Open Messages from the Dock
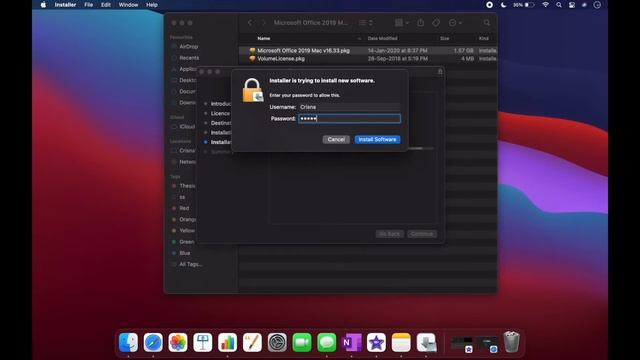Viewport: 640px width, 360px height. tap(327, 342)
